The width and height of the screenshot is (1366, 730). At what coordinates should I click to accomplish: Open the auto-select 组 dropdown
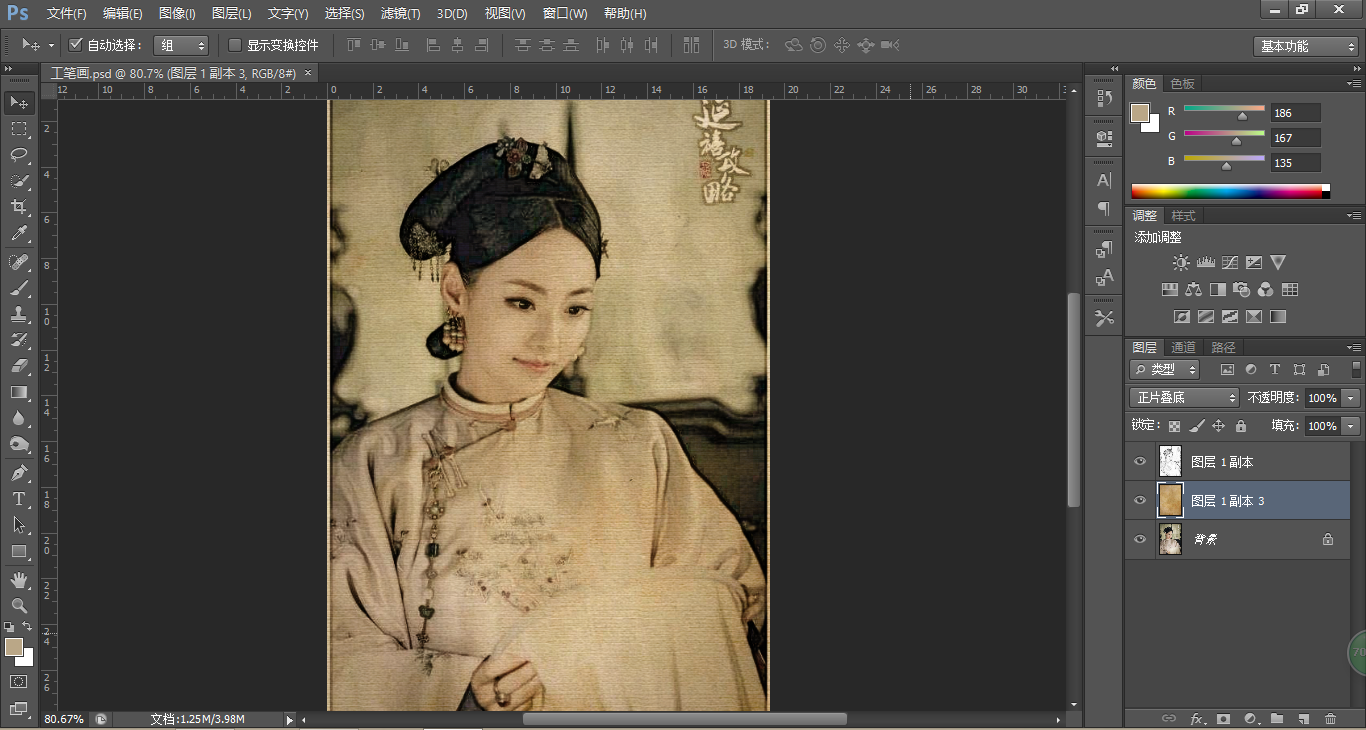click(x=181, y=45)
